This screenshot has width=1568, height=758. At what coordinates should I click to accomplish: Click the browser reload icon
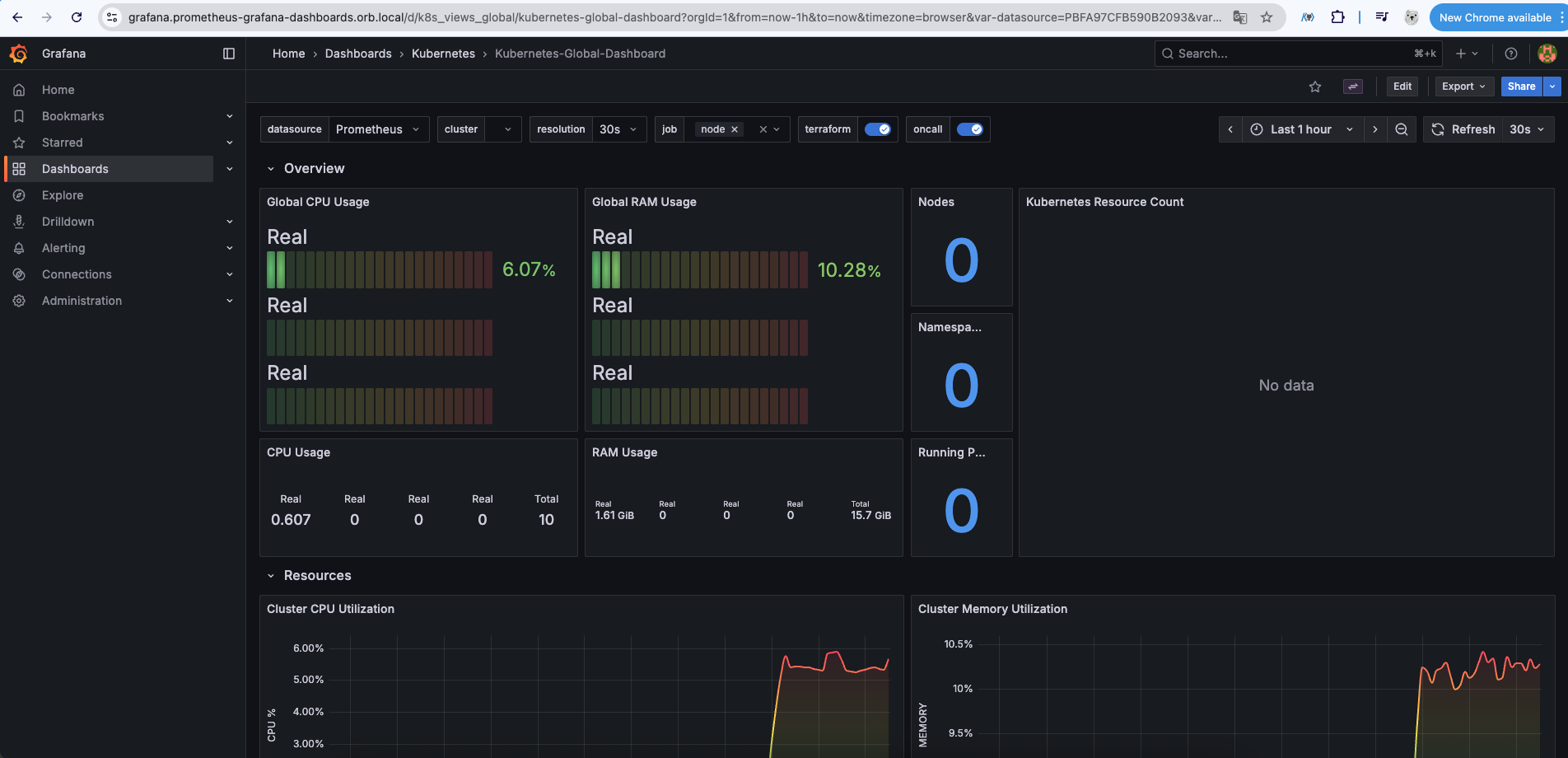tap(77, 17)
